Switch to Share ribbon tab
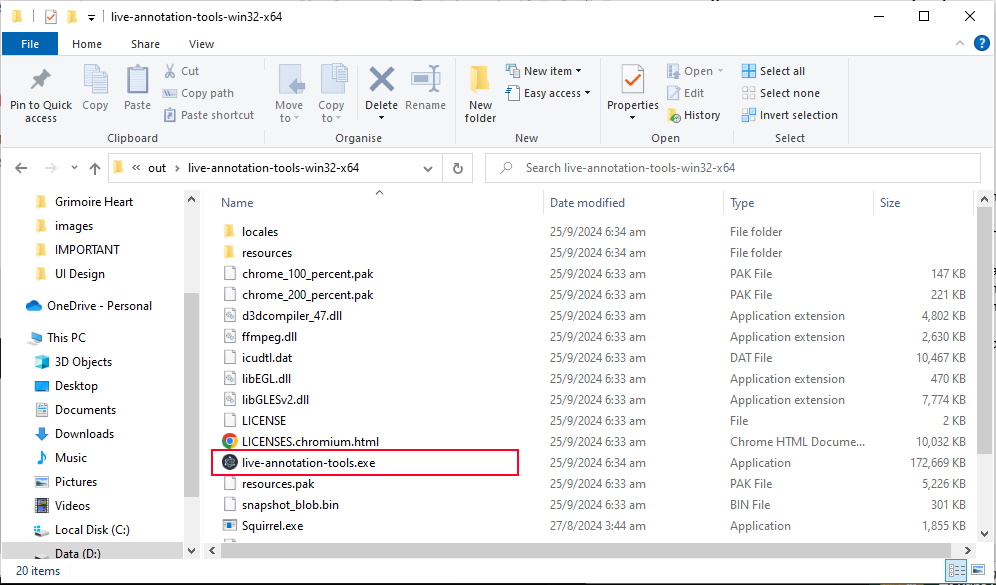 tap(145, 44)
